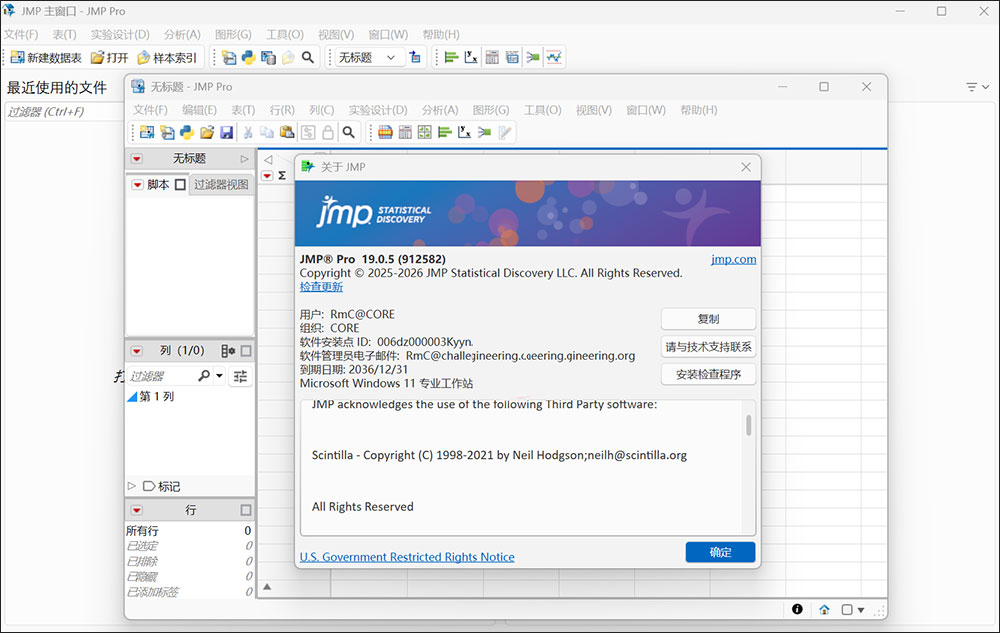The height and width of the screenshot is (633, 1000).
Task: Open 行(R) menu in 无标题 window
Action: tap(282, 110)
